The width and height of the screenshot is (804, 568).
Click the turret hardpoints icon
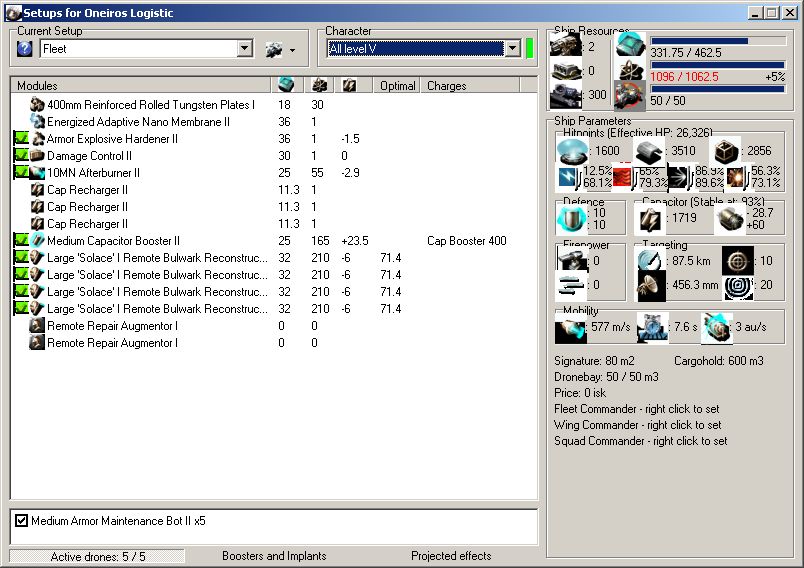click(x=566, y=45)
